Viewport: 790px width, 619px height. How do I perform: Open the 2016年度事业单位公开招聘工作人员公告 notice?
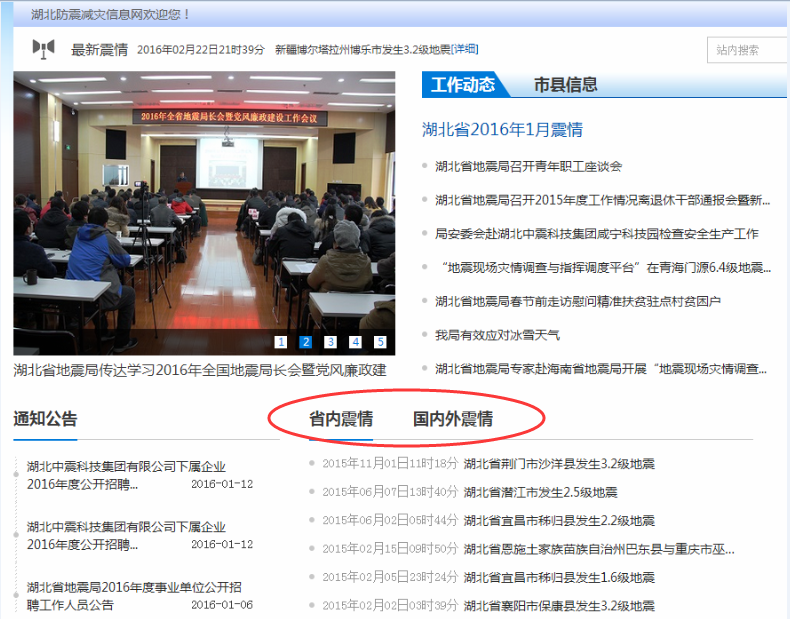coord(134,596)
